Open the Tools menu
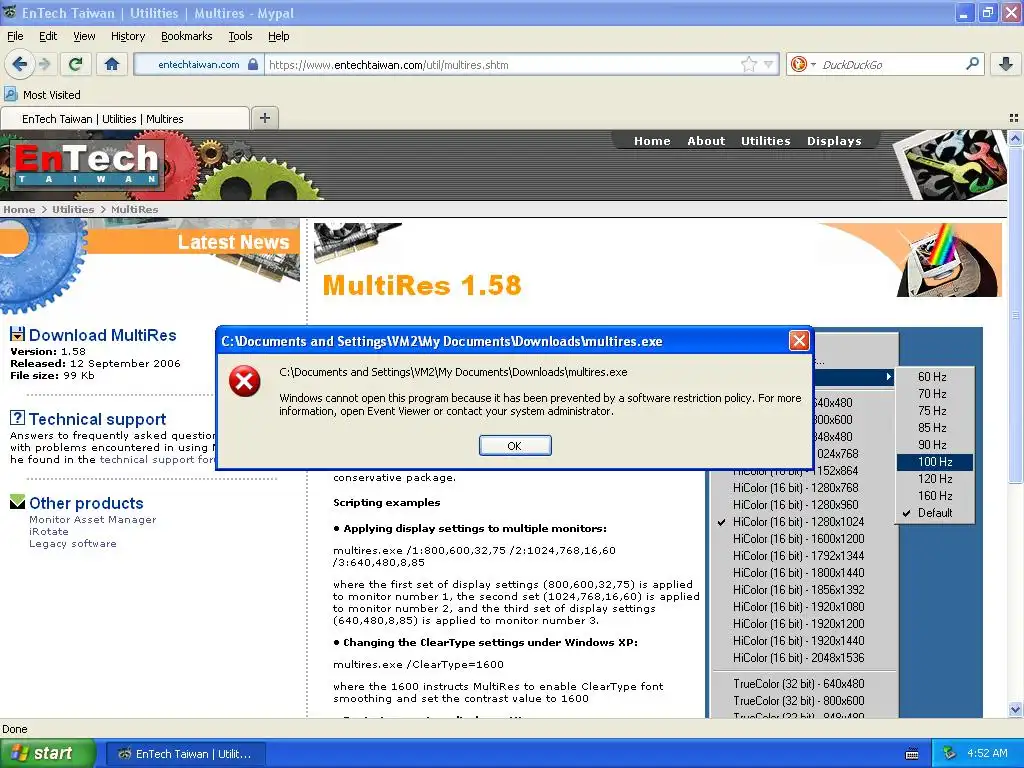The width and height of the screenshot is (1024, 768). pyautogui.click(x=240, y=37)
